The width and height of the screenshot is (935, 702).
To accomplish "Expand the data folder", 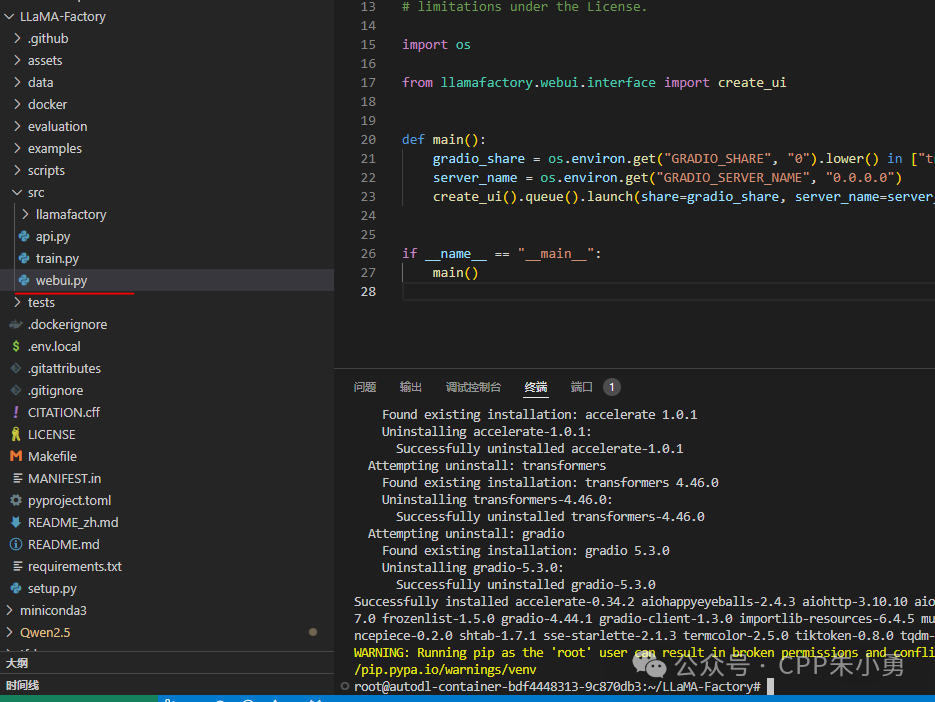I will coord(17,82).
